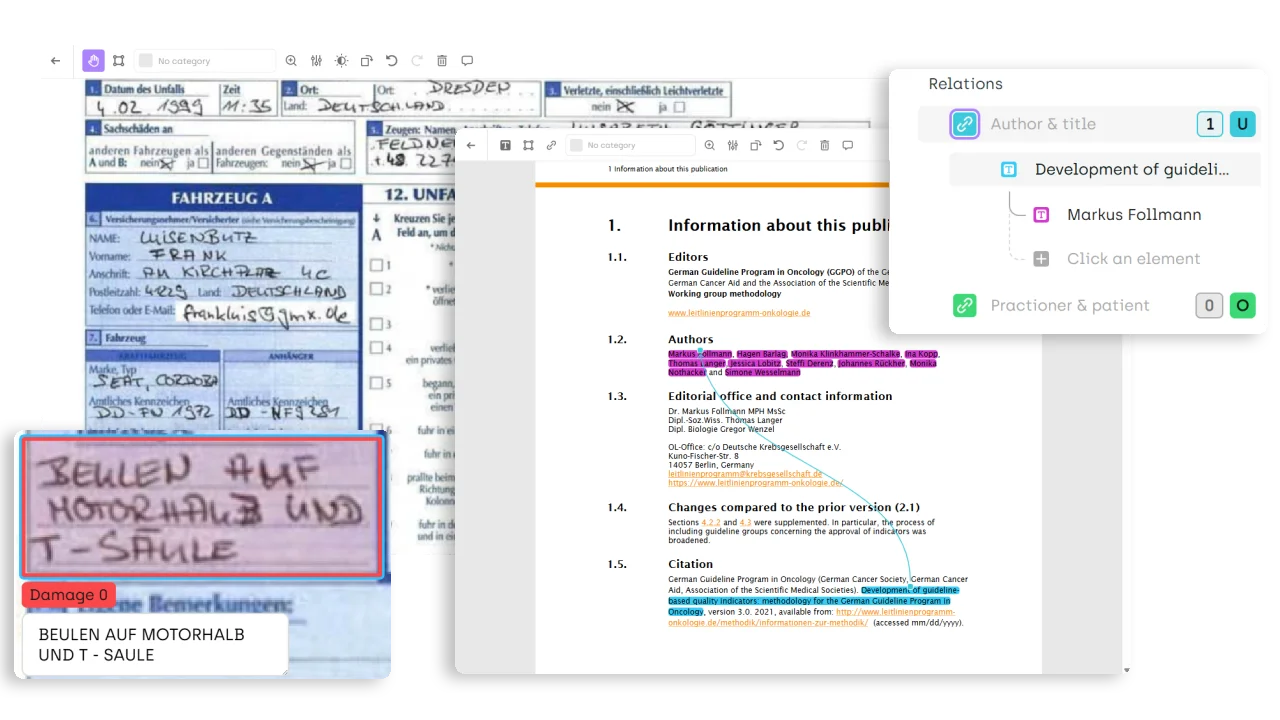The image size is (1280, 720).
Task: Click the red Damage 0 label tag
Action: (x=69, y=595)
